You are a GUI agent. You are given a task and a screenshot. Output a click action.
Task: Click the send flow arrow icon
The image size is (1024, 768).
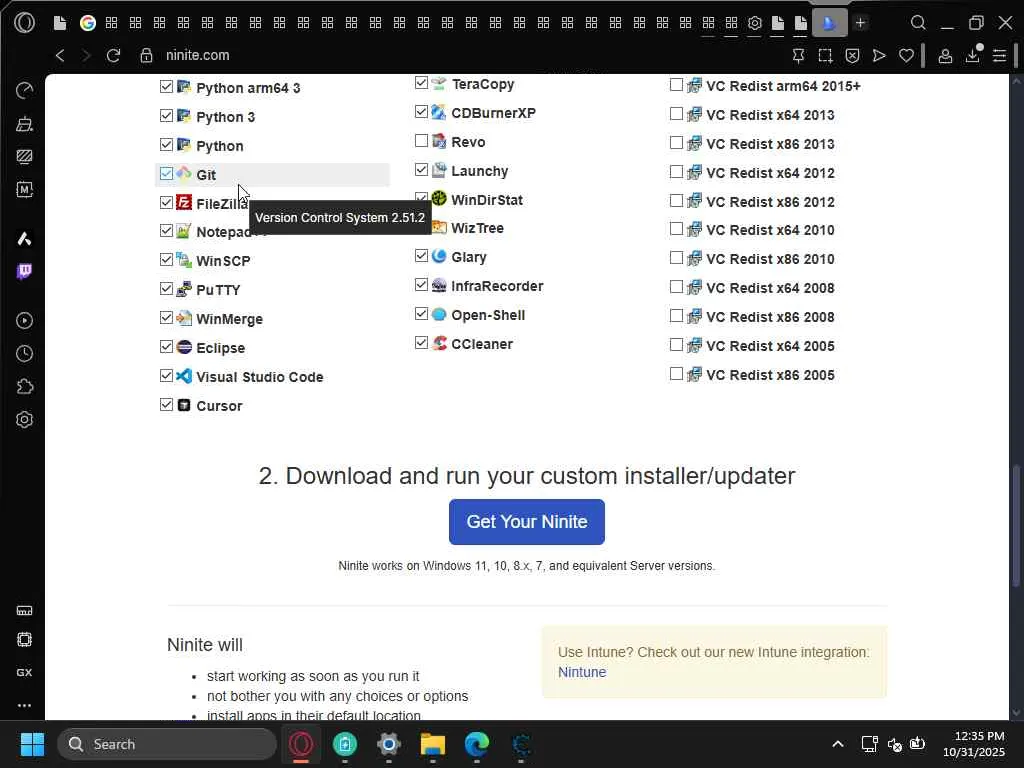pos(879,56)
